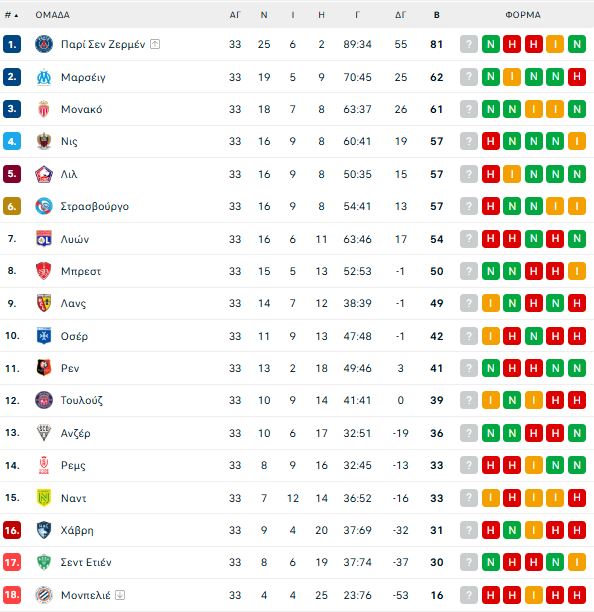Open the Saint-Étienne green crest
594x612 pixels.
44,562
